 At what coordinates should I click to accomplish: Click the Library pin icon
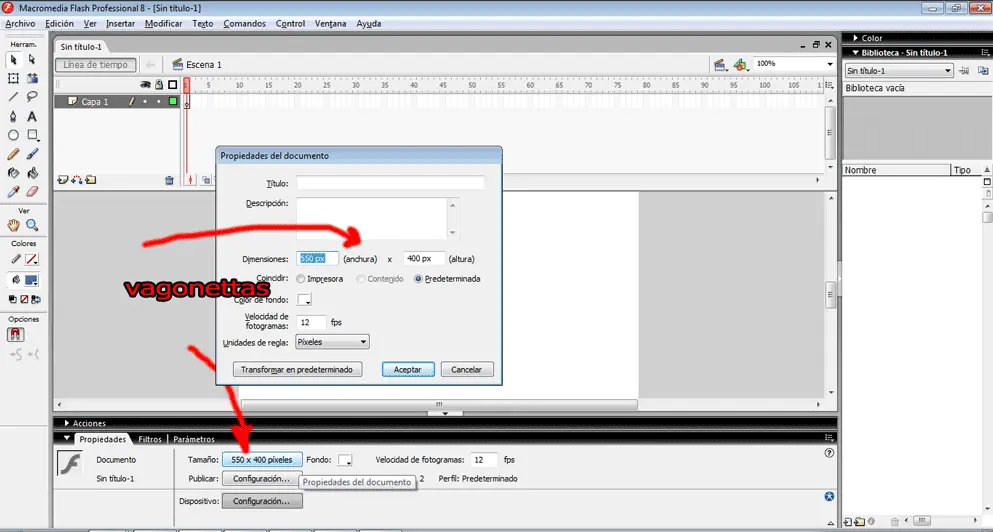tap(964, 71)
